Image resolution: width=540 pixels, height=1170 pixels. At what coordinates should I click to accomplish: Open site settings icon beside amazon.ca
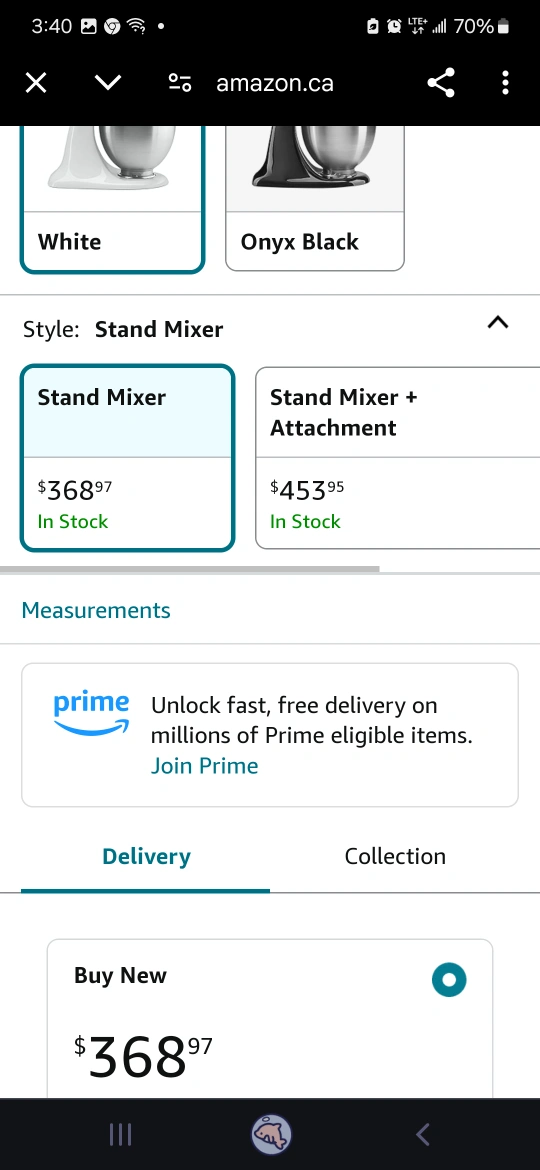tap(179, 83)
